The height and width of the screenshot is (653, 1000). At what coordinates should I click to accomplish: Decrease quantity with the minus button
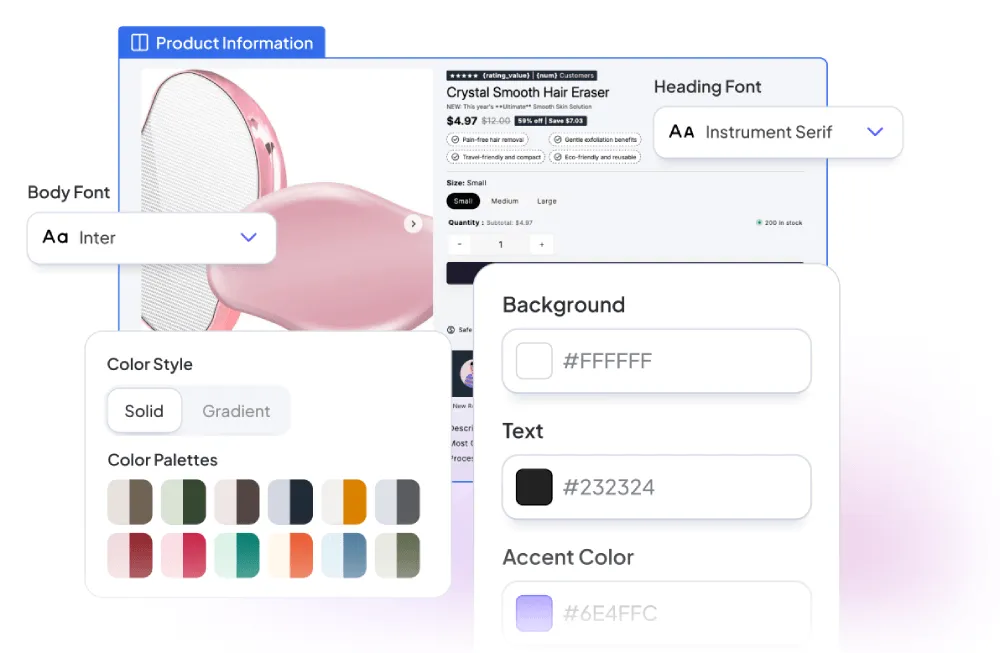(459, 243)
